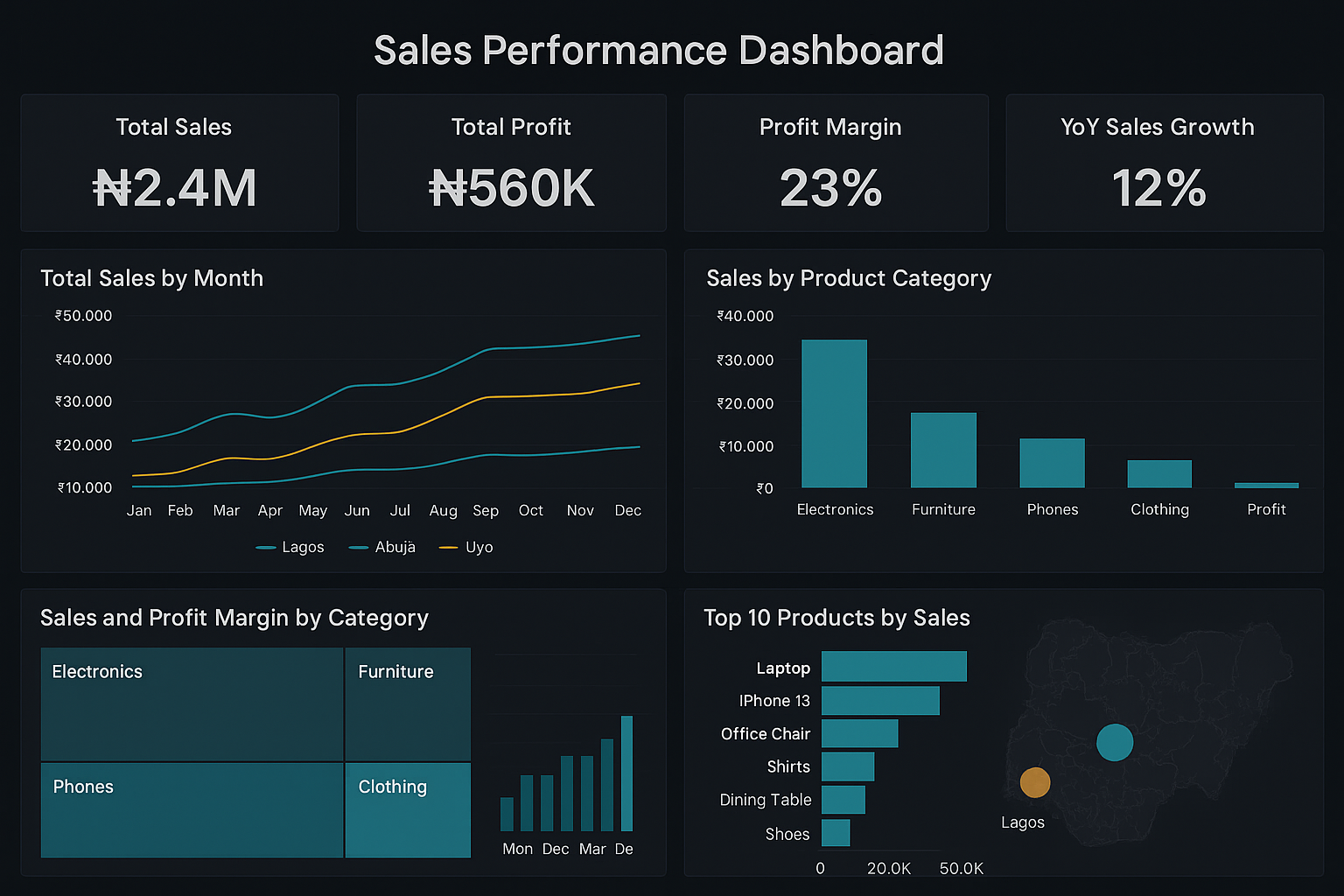Click the Clothing tile in treemap
Screen dimensions: 1344x896
point(408,810)
